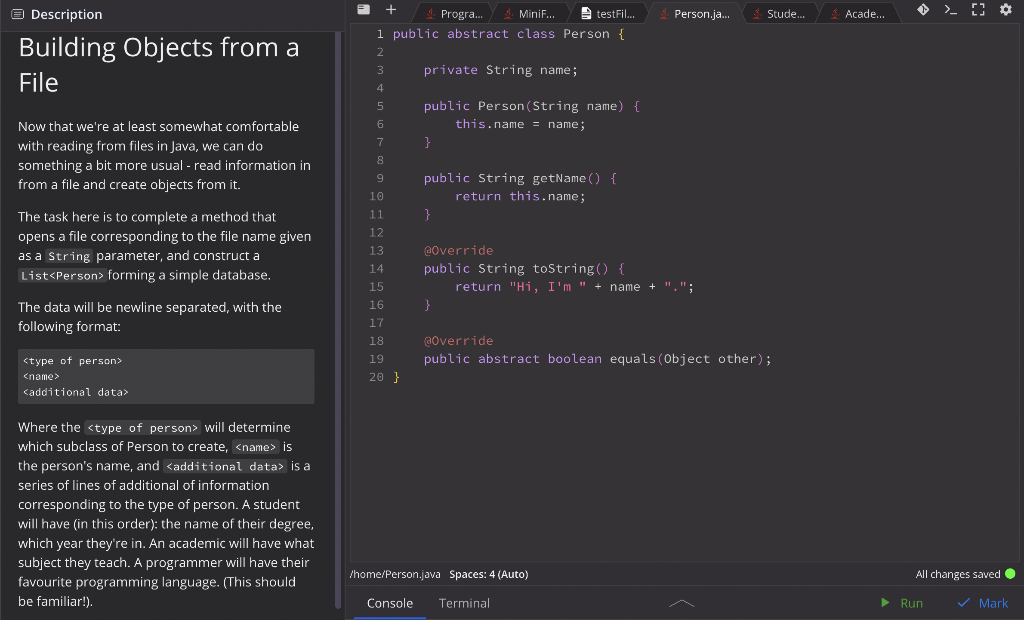Viewport: 1024px width, 620px height.
Task: Click the 'this.name = name;' code line
Action: 520,124
